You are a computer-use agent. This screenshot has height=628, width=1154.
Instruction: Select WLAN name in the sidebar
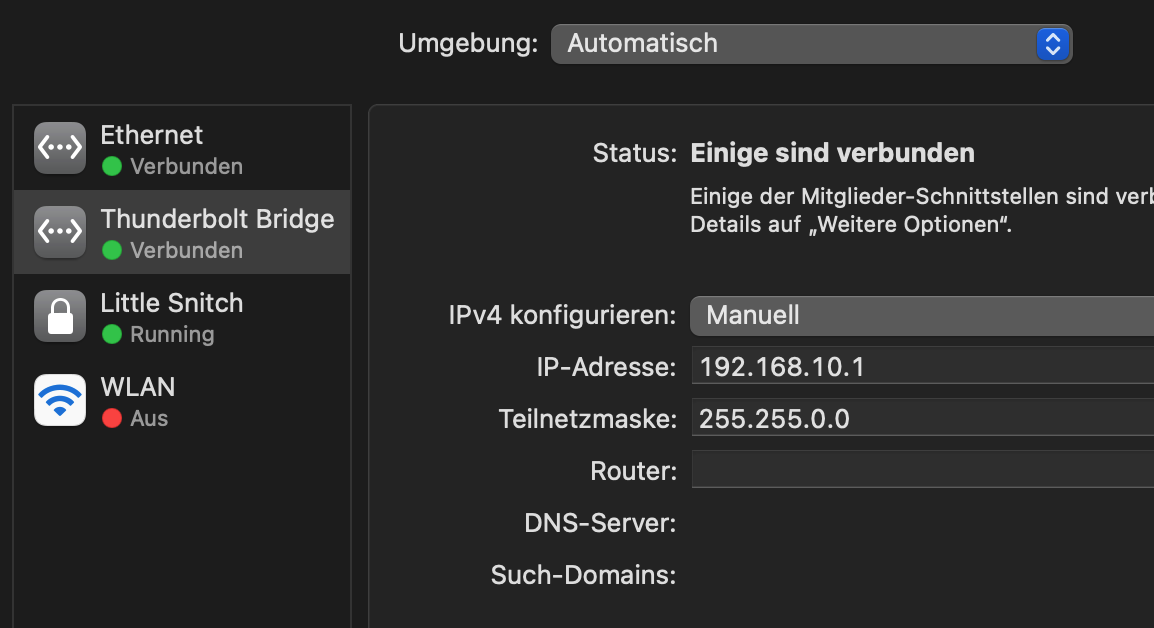138,387
